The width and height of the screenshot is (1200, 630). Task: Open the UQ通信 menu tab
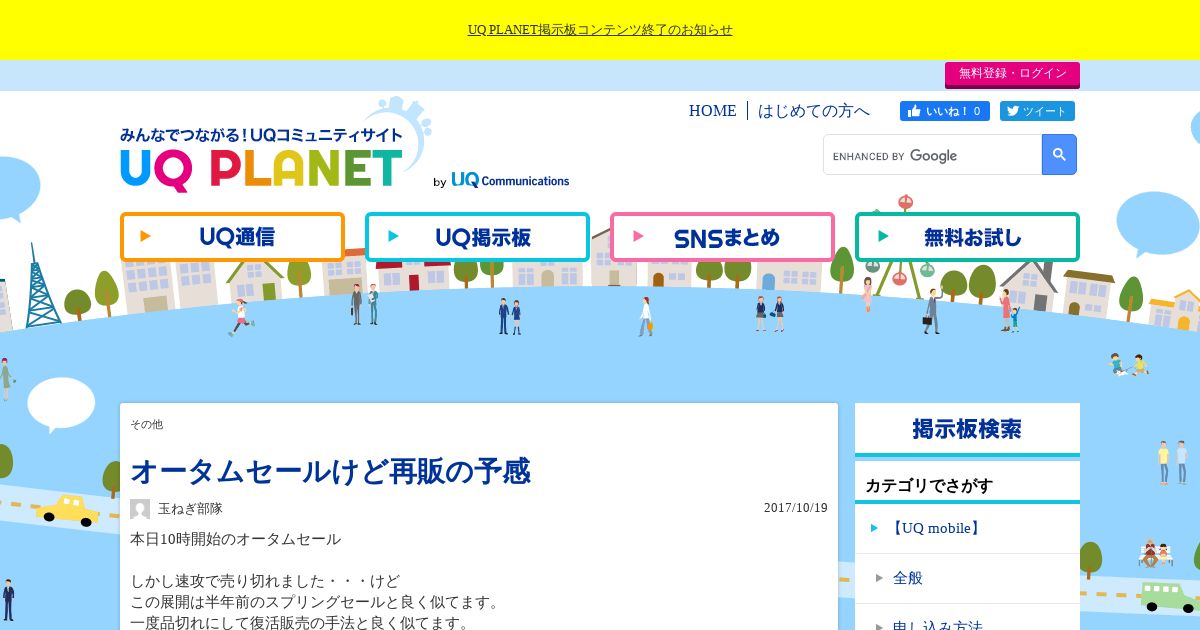232,237
